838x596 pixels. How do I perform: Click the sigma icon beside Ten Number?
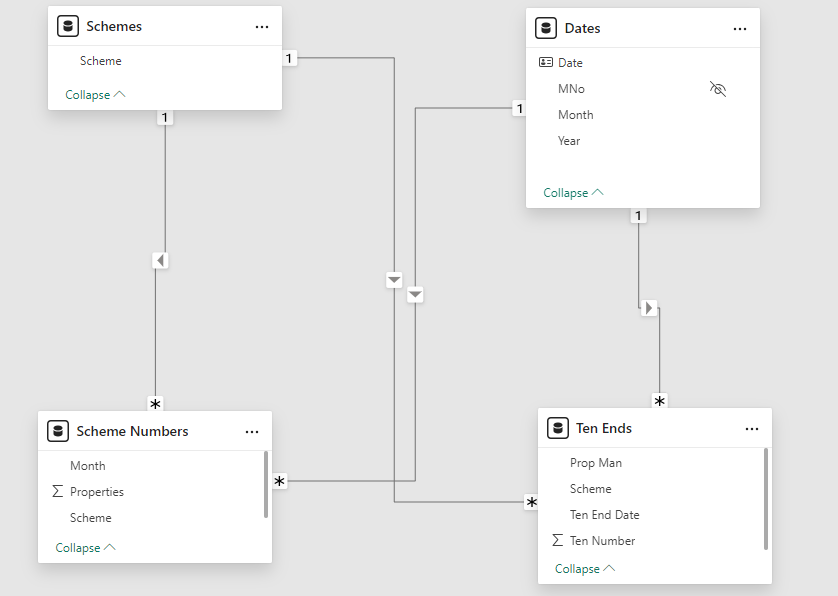pyautogui.click(x=557, y=540)
